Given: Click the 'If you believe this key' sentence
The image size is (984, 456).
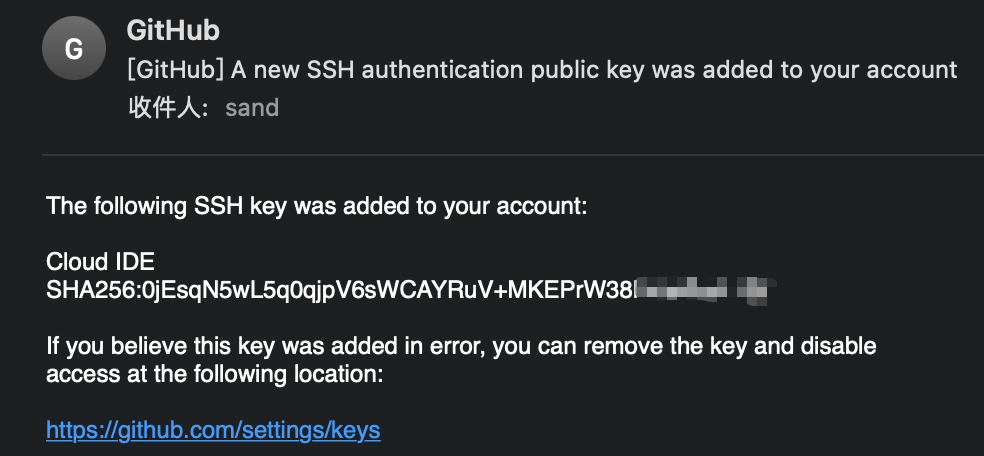Looking at the screenshot, I should (x=461, y=346).
